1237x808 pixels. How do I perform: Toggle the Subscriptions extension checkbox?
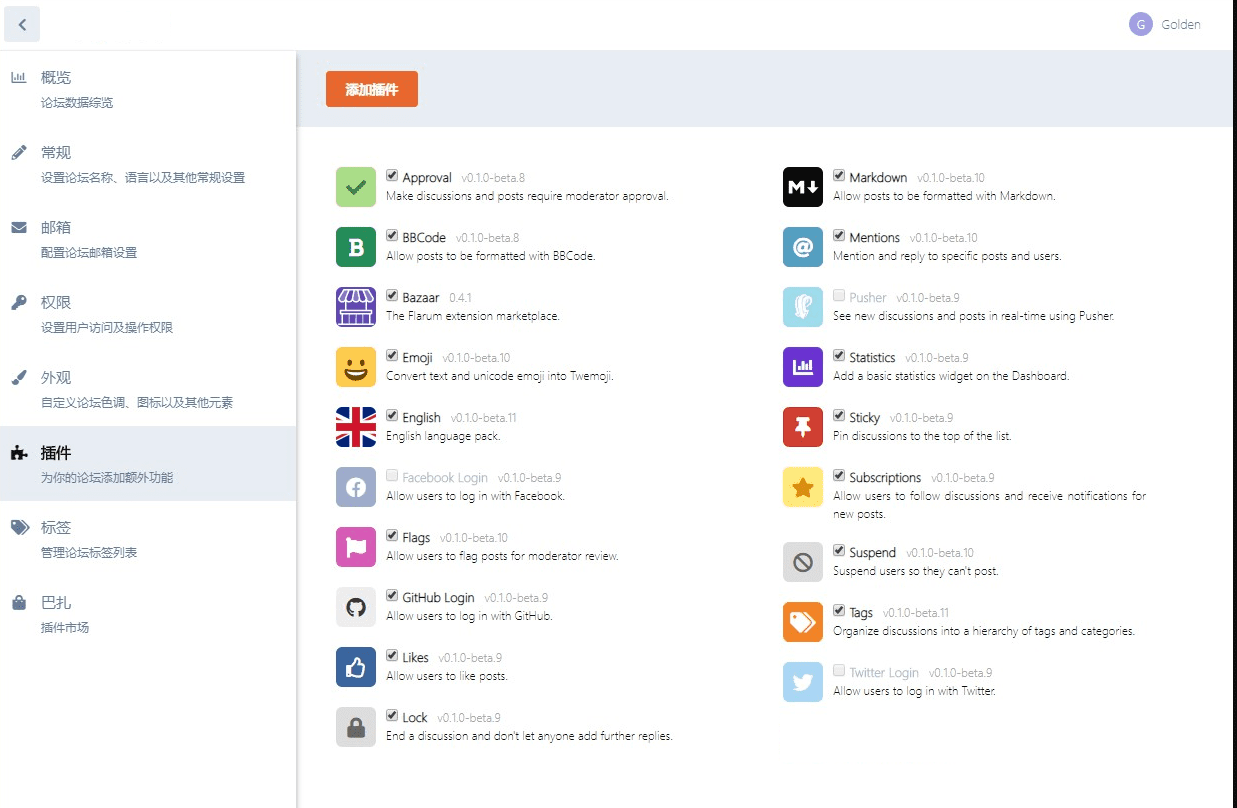[840, 476]
